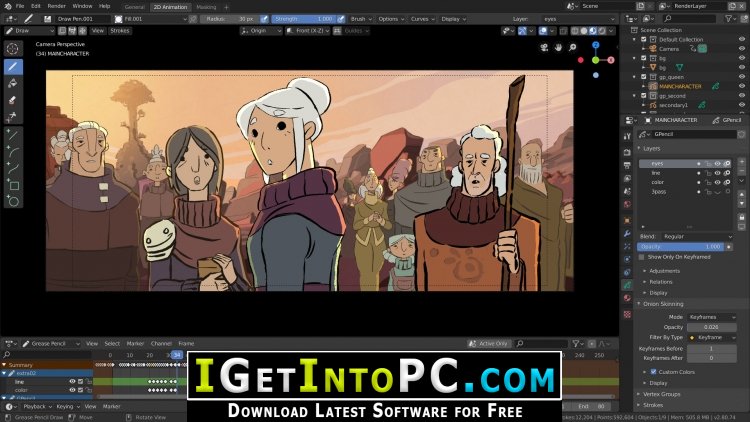This screenshot has height=422, width=750.
Task: Hide the Camera object in outliner
Action: pyautogui.click(x=742, y=49)
